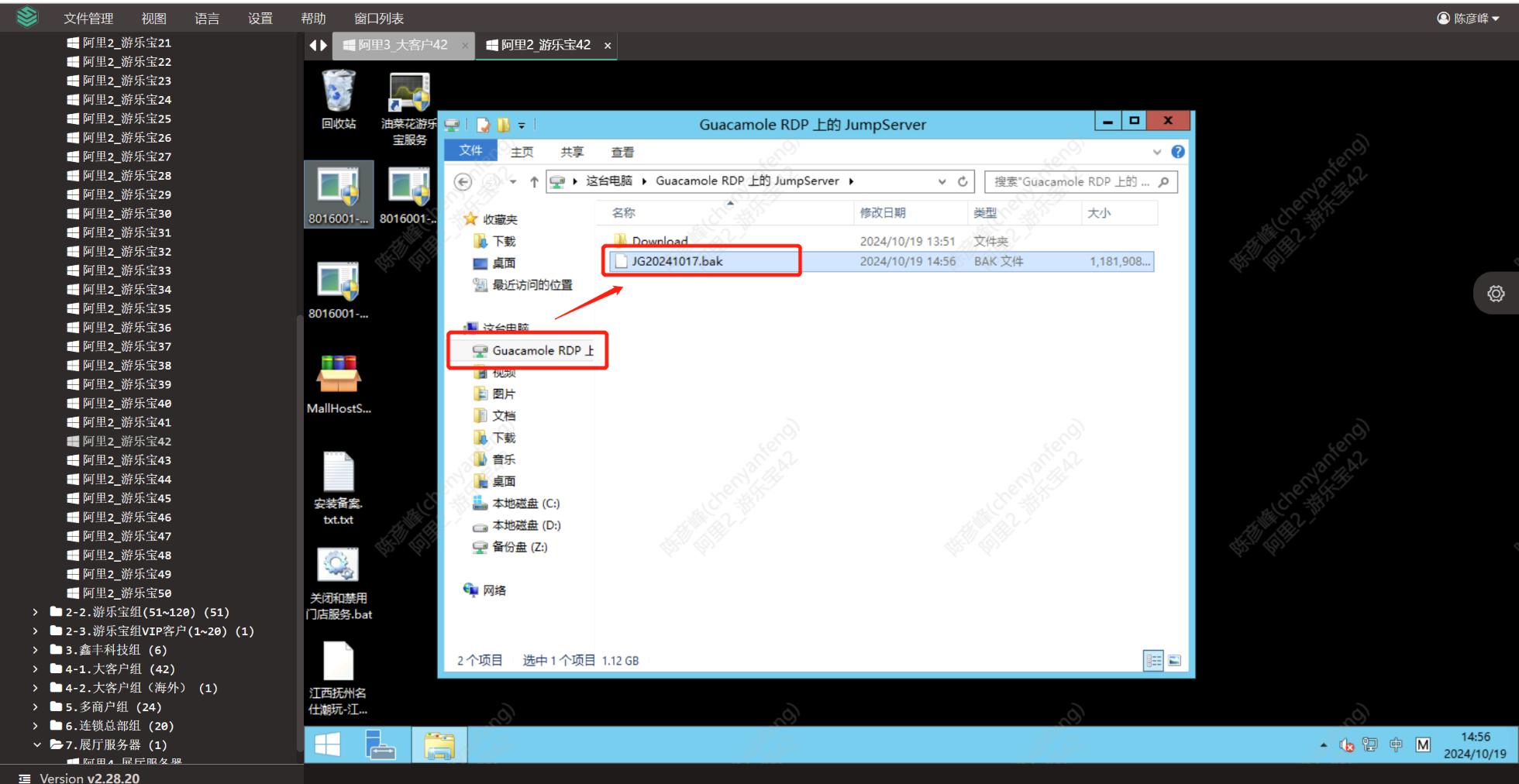The height and width of the screenshot is (784, 1519).
Task: Click the new folder quick access icon
Action: (504, 125)
